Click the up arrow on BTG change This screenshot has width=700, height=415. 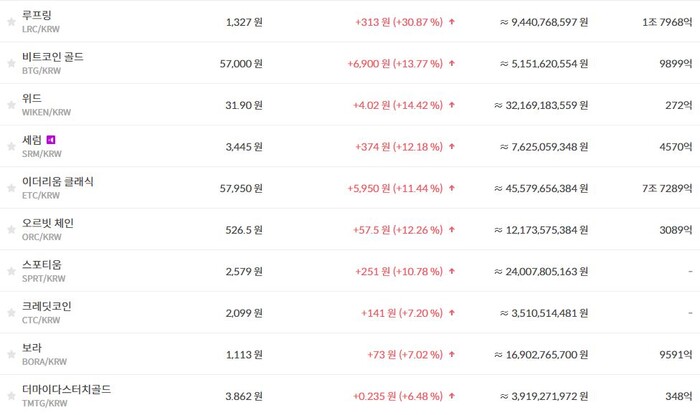pos(452,63)
